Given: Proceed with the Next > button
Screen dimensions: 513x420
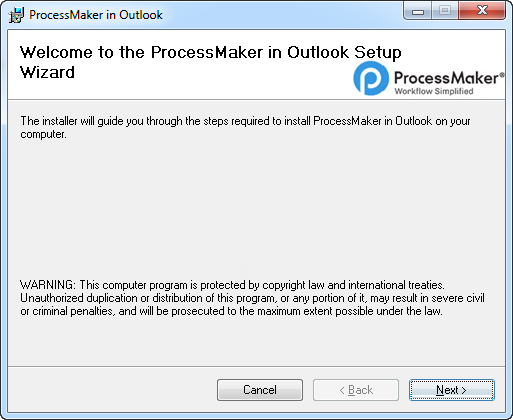Looking at the screenshot, I should pyautogui.click(x=452, y=390).
